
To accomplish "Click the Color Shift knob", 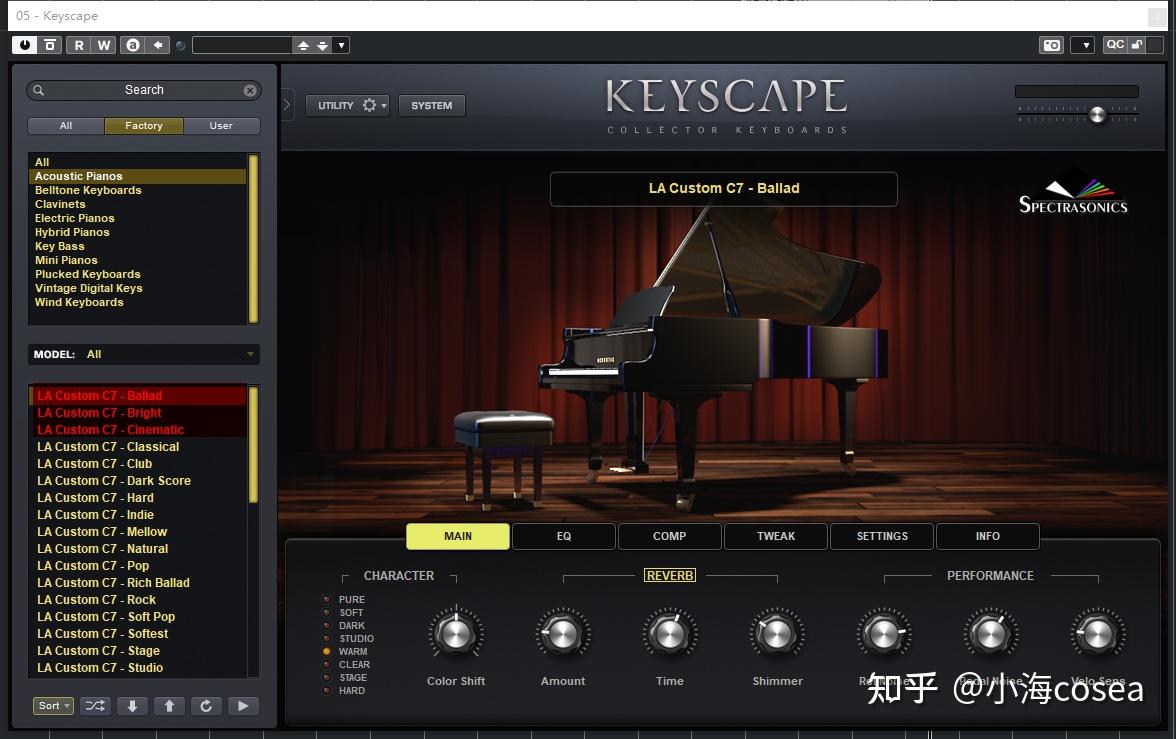I will pos(456,634).
